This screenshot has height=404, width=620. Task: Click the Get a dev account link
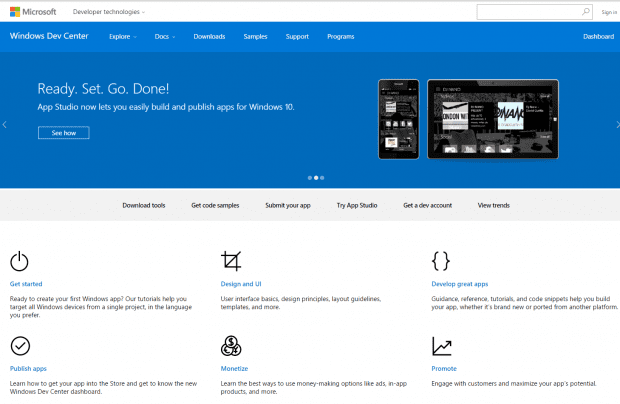[427, 205]
